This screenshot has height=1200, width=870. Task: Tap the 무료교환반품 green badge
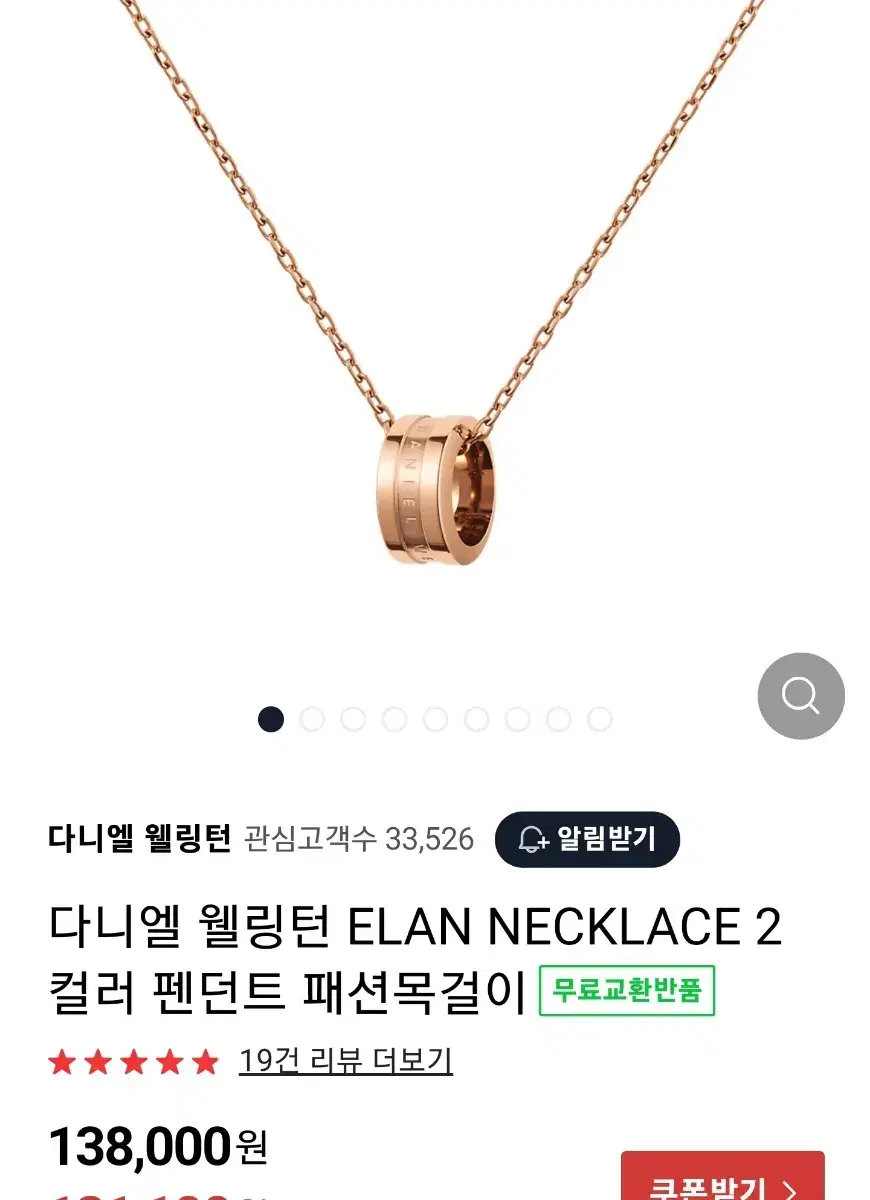click(627, 991)
